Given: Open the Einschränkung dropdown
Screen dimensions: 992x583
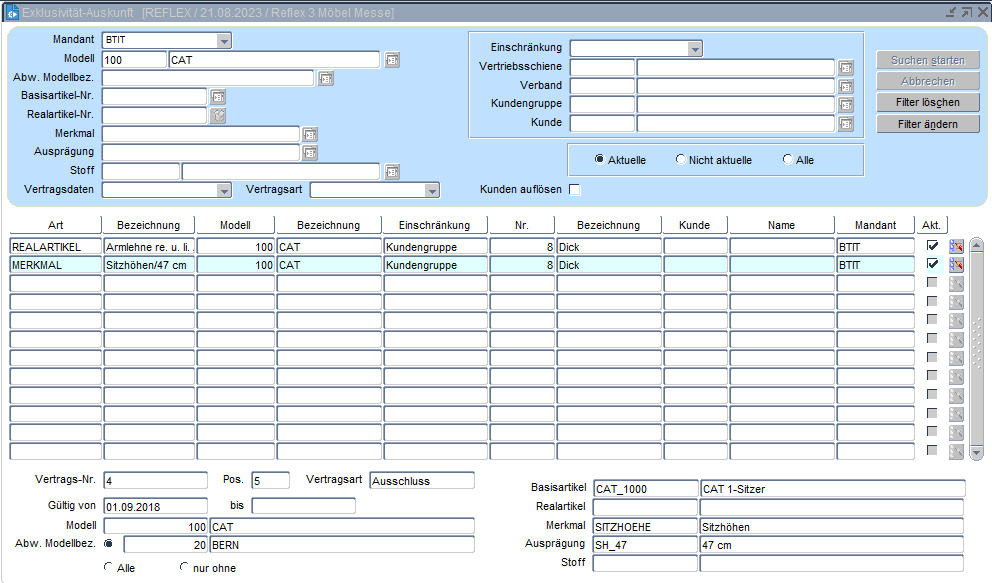Looking at the screenshot, I should click(x=694, y=49).
